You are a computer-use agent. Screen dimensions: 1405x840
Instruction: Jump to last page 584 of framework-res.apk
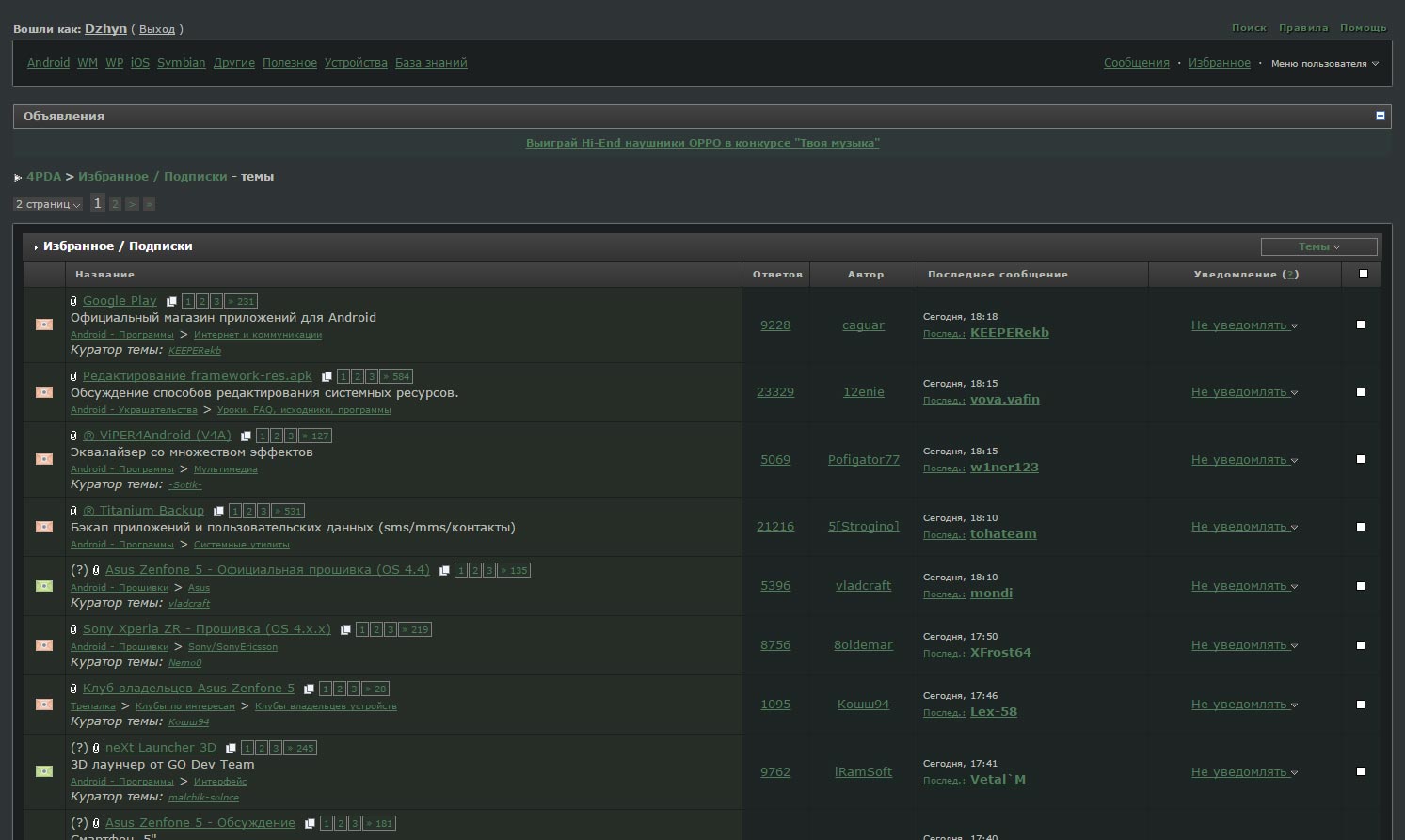tap(397, 376)
